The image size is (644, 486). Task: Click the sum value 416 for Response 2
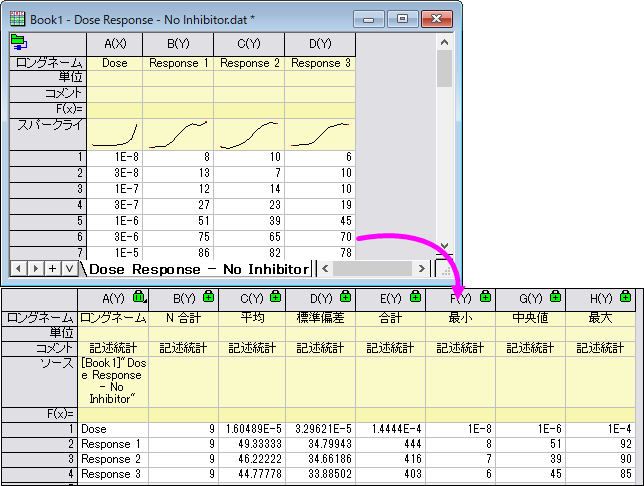click(x=390, y=459)
